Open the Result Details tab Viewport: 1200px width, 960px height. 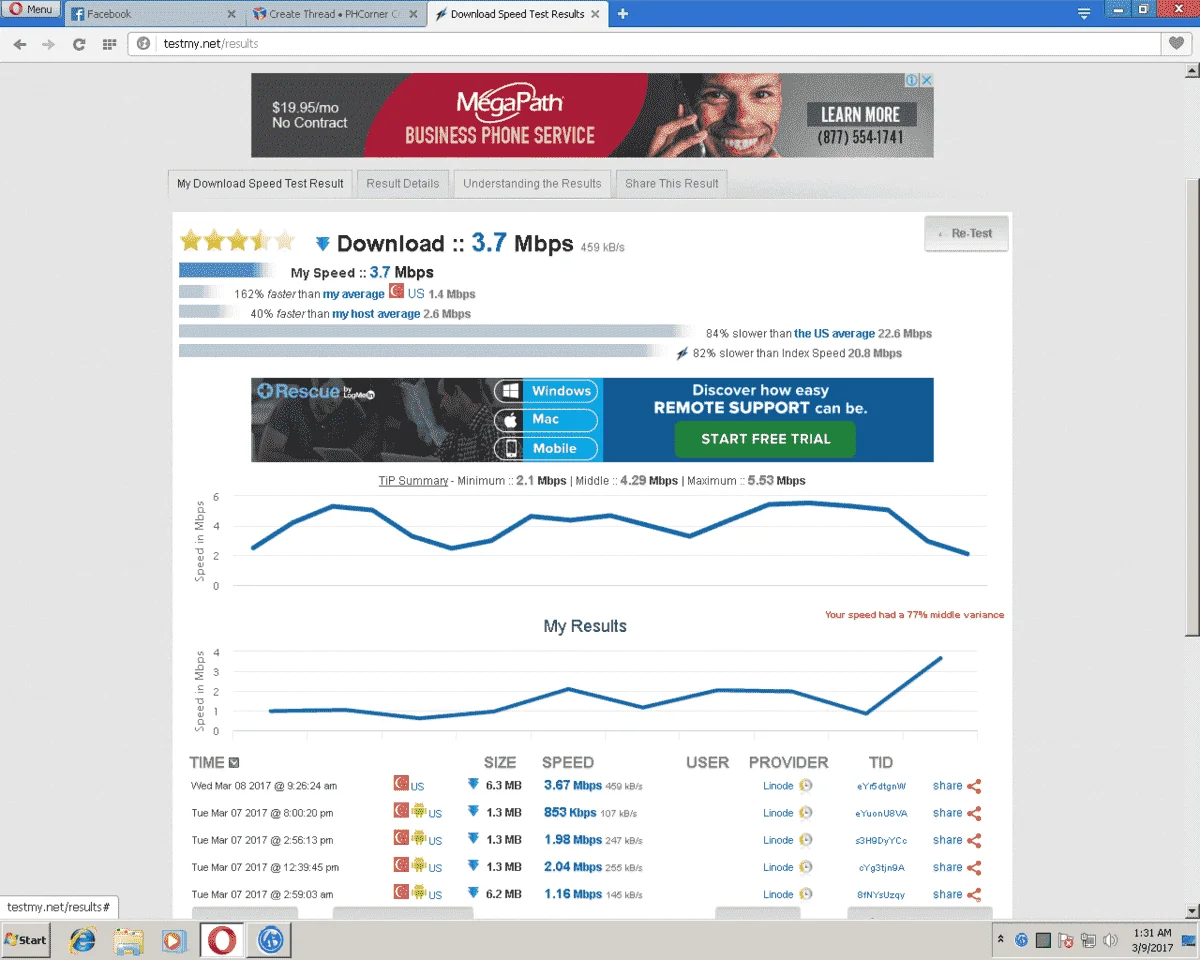403,183
